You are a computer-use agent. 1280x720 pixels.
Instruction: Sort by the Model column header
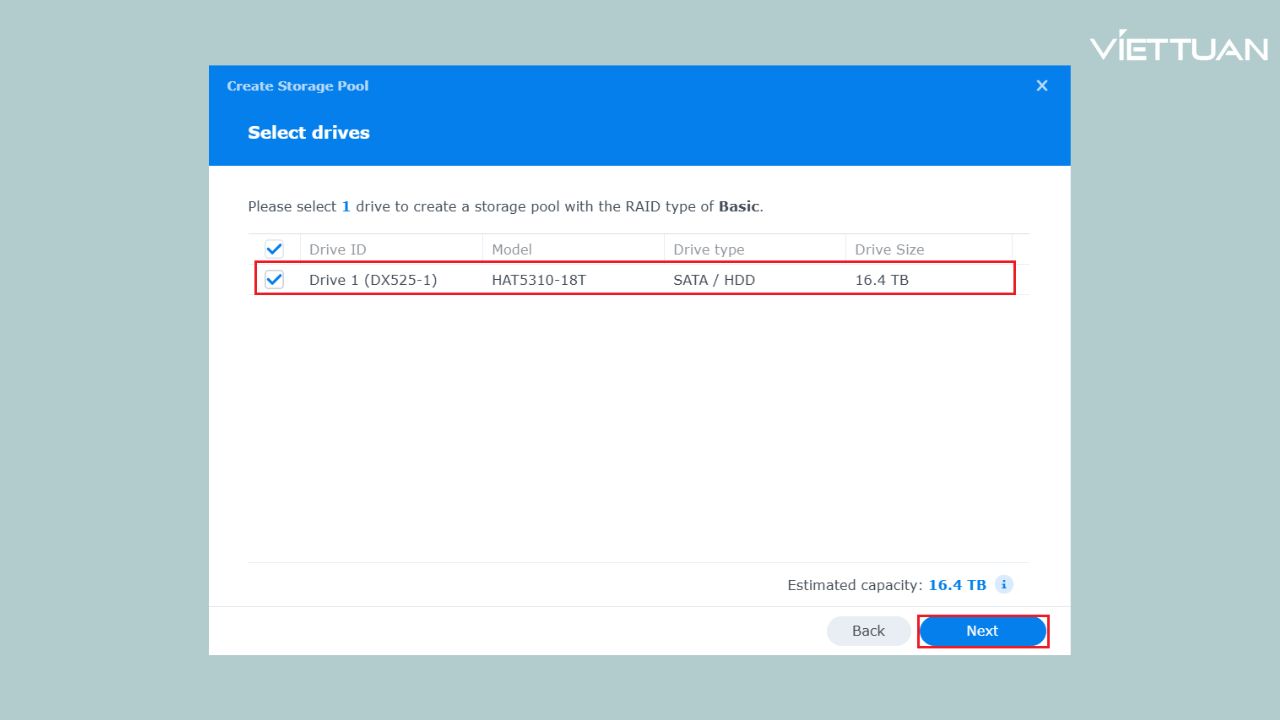click(512, 250)
